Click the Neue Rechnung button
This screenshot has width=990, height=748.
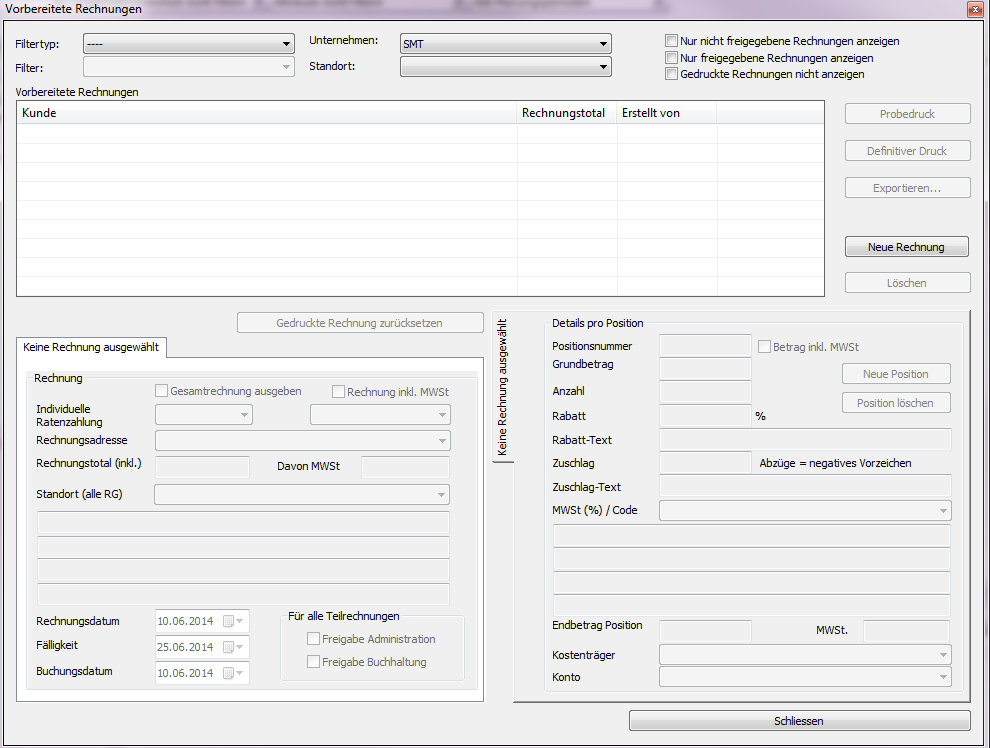pos(907,246)
